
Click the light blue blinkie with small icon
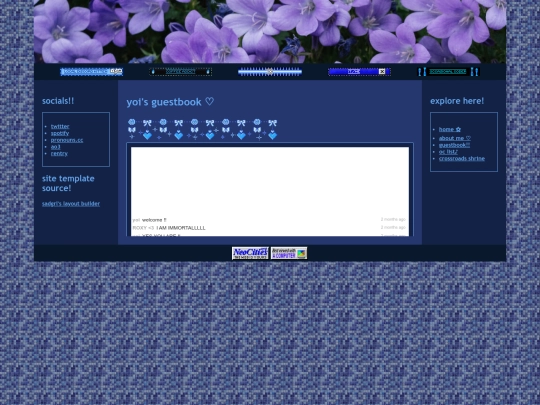92,72
